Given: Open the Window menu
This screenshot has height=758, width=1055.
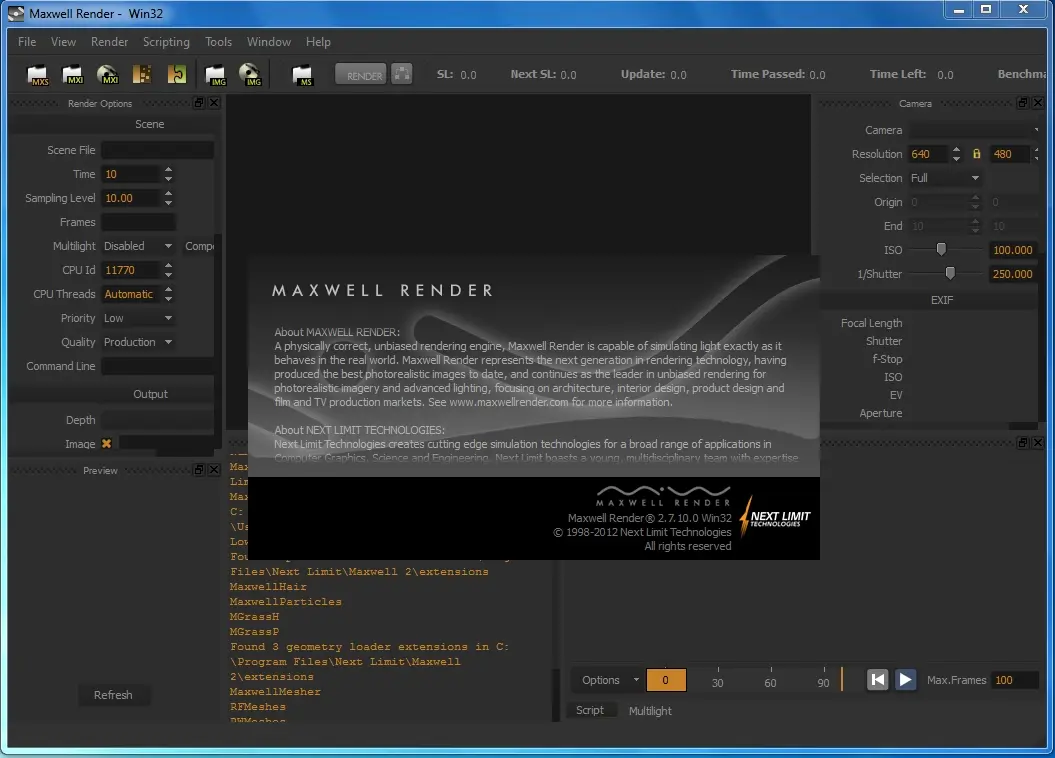Looking at the screenshot, I should click(x=268, y=42).
